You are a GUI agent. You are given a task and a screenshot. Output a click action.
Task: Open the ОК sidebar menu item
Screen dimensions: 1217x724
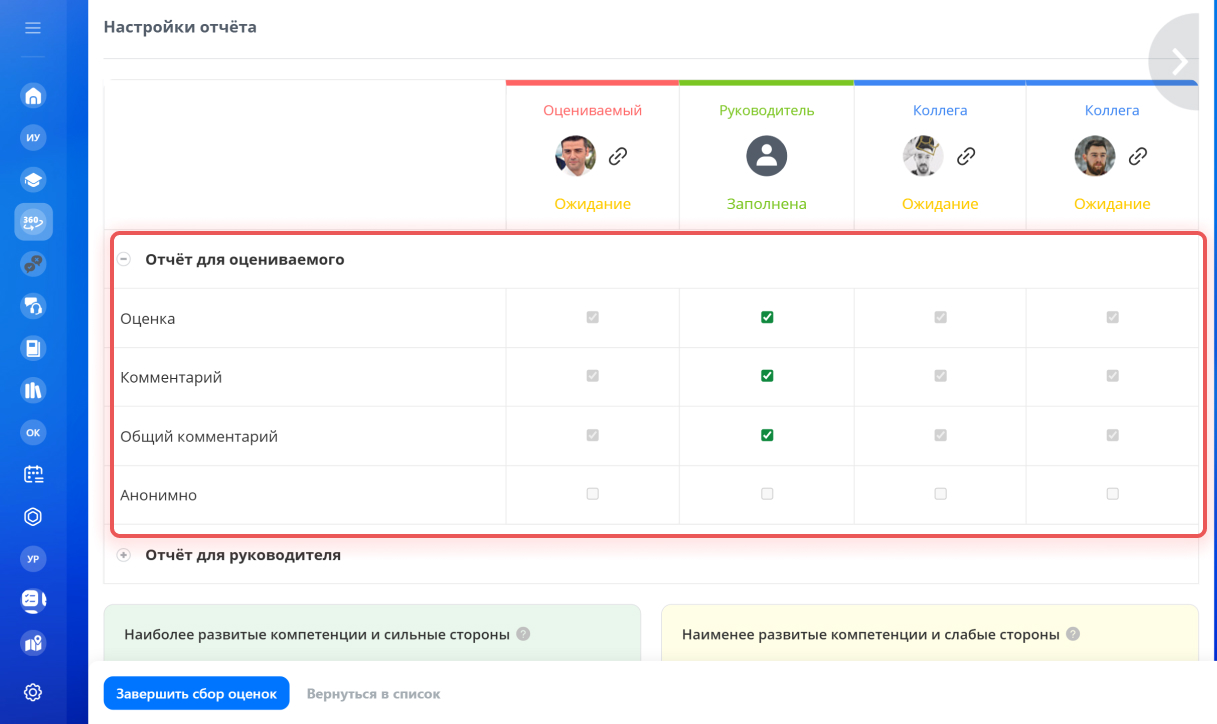[33, 432]
